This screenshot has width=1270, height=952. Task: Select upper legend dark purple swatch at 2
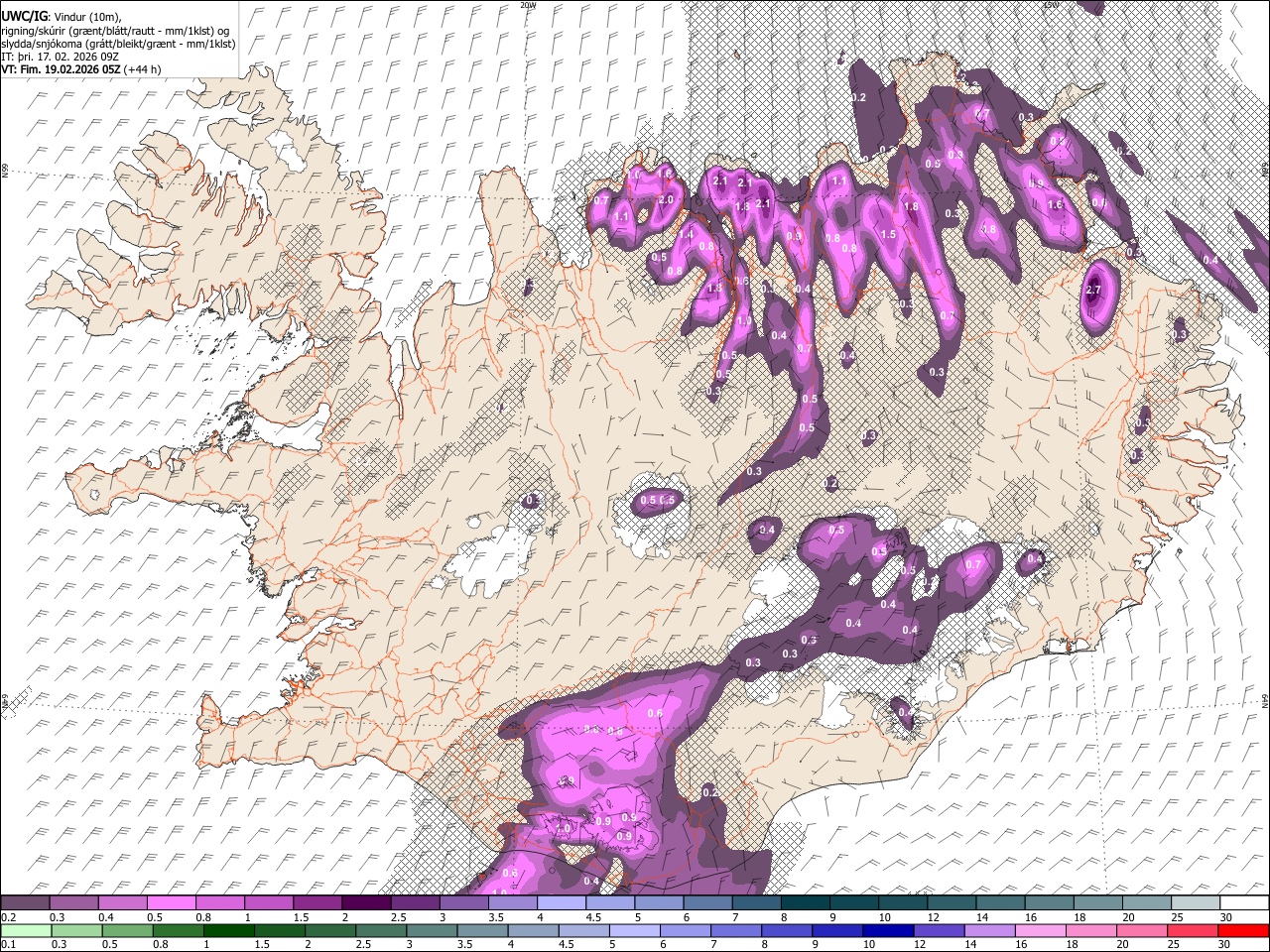[366, 903]
